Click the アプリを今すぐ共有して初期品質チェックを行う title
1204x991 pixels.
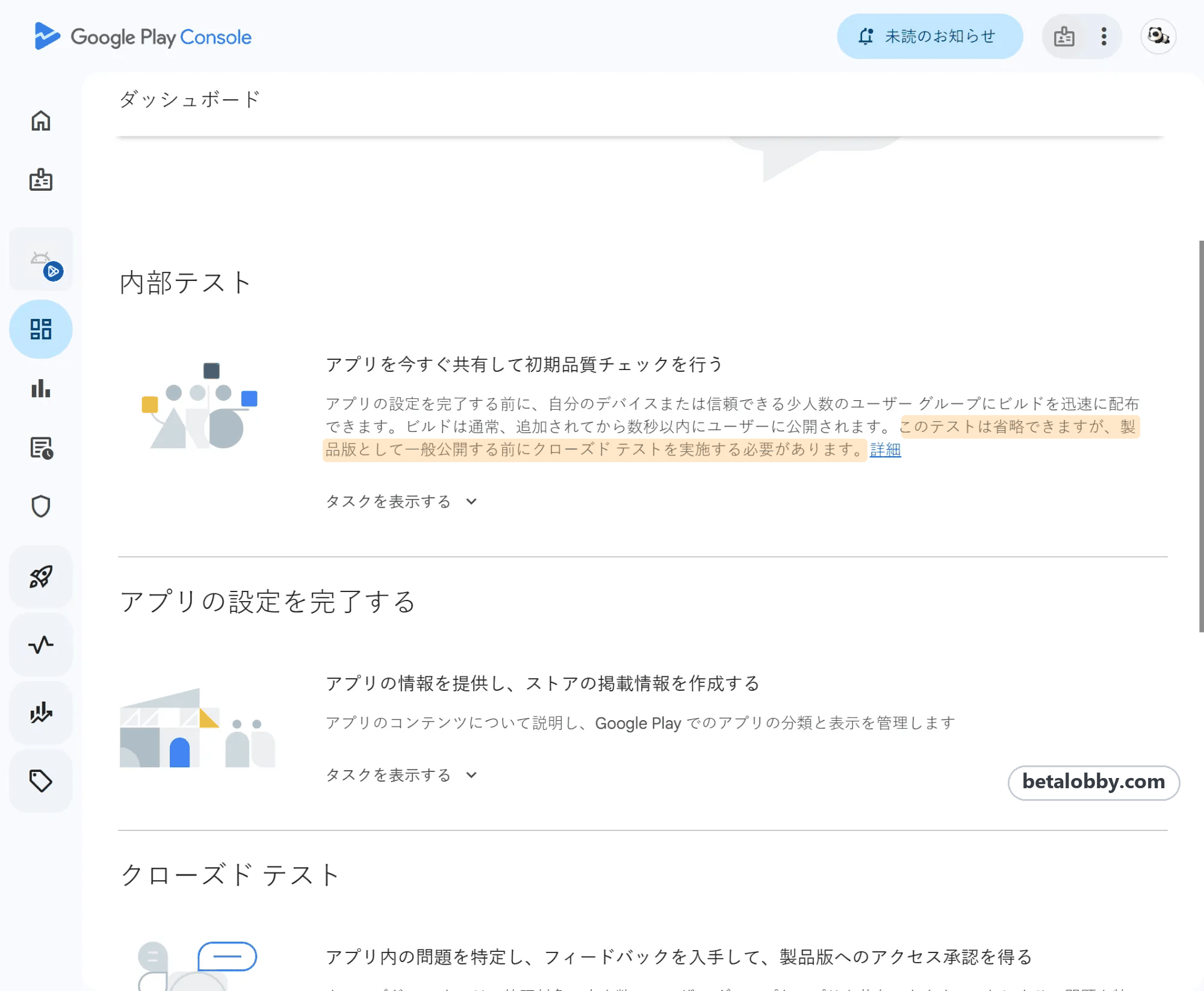point(524,364)
